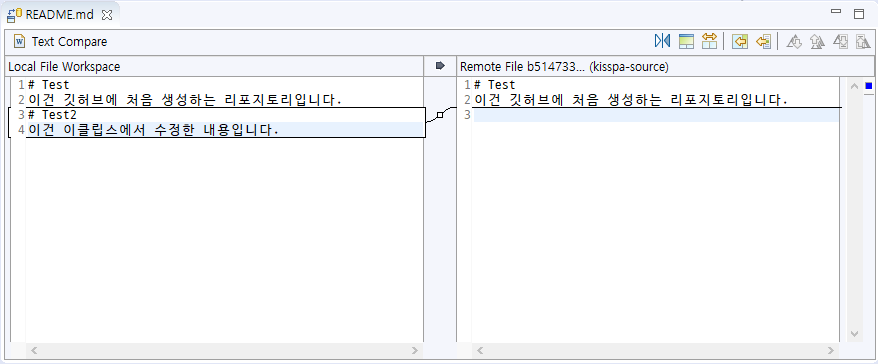Image resolution: width=878 pixels, height=364 pixels.
Task: Copy all non-conflicting changes from right to left
Action: (740, 41)
